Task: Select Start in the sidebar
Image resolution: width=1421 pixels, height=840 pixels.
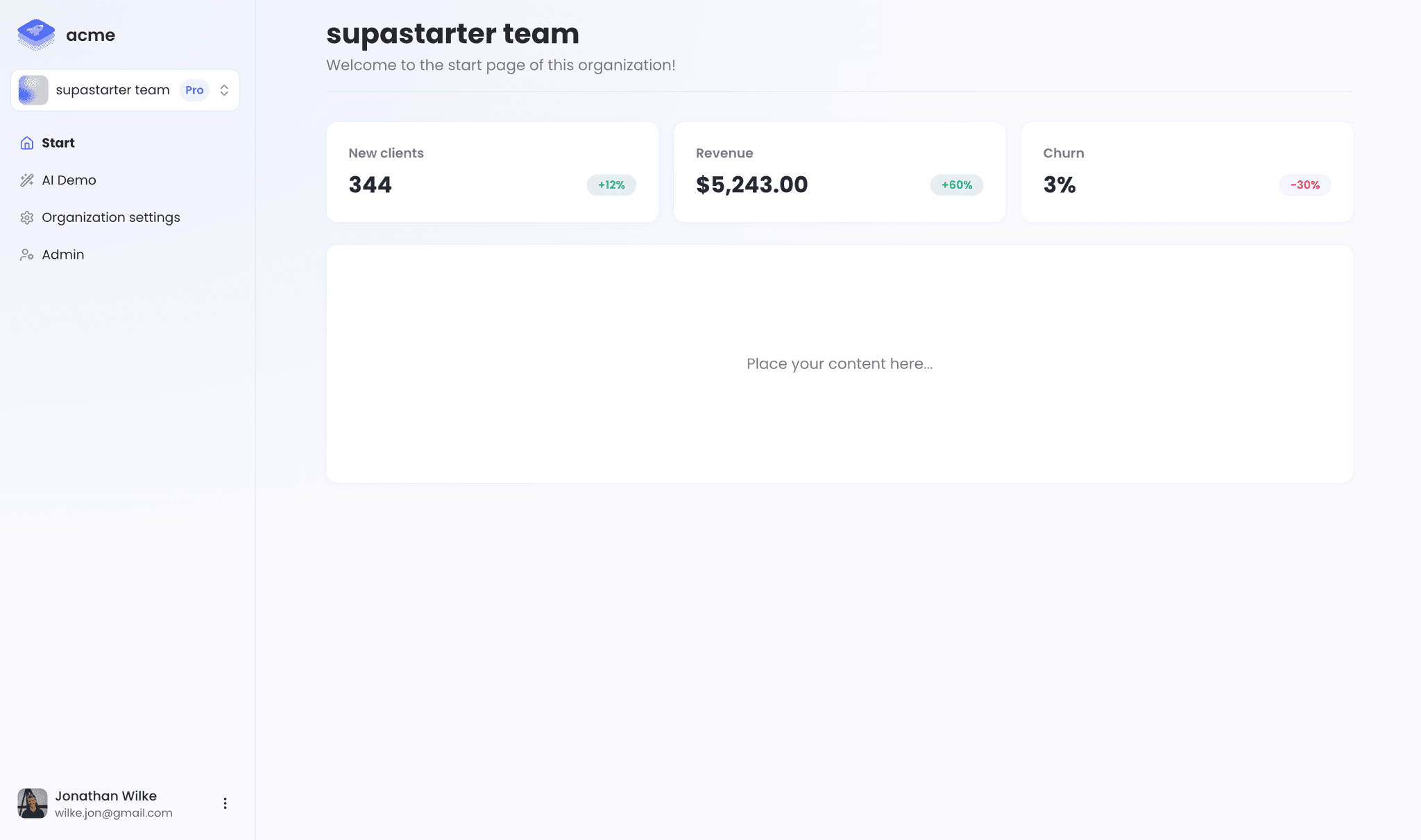Action: [57, 142]
